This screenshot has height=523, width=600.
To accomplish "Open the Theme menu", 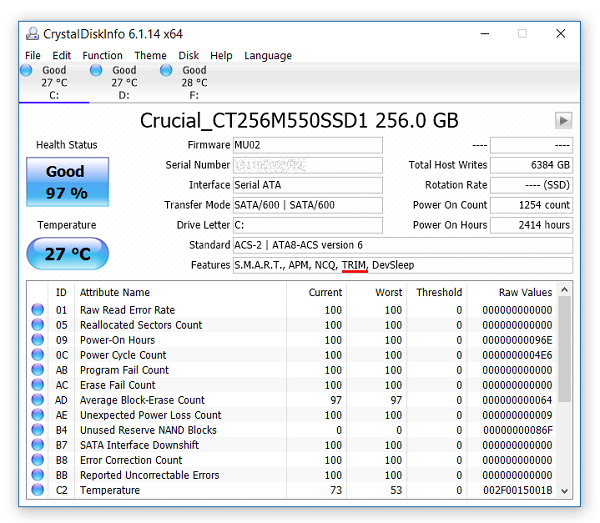I will (150, 55).
